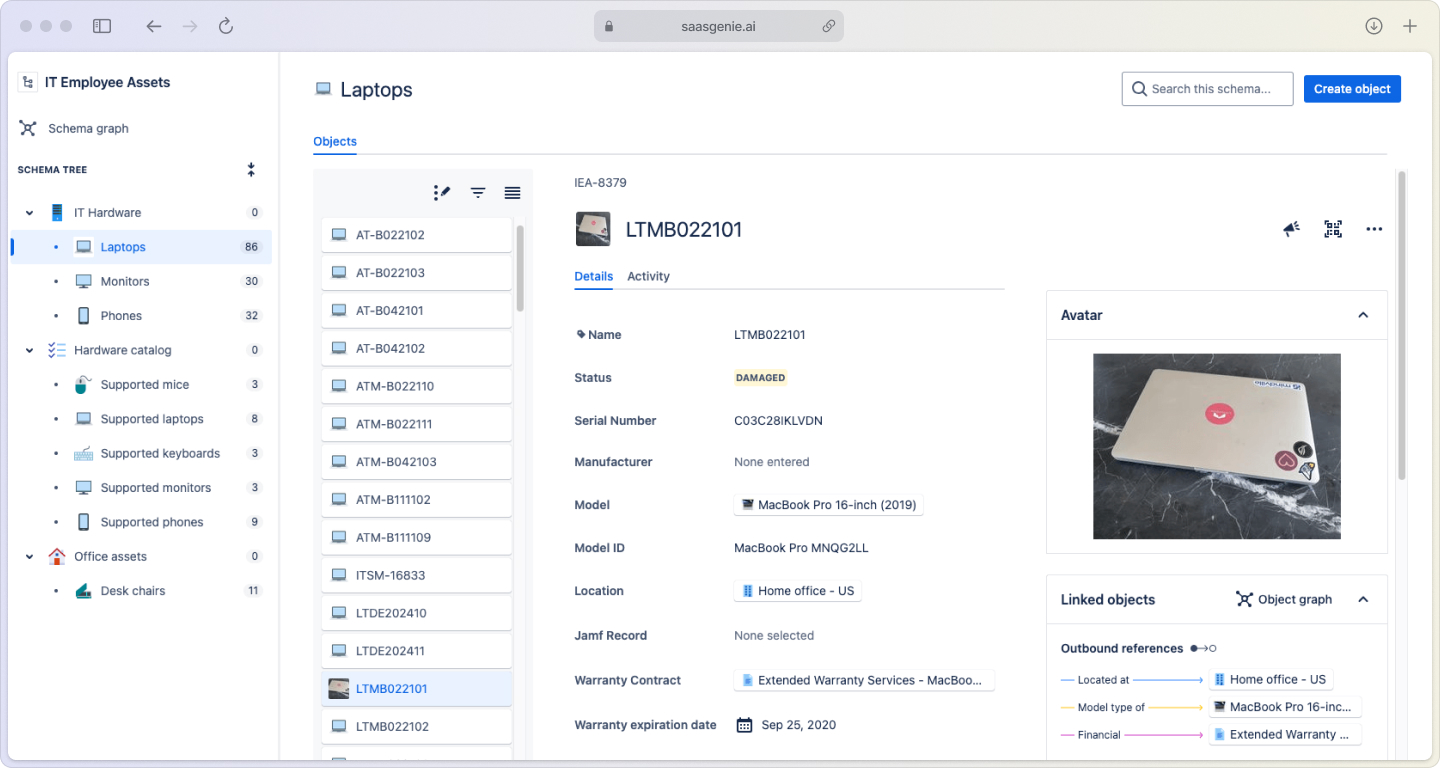Open MacBook Pro 16-inch (2019) model link

click(828, 505)
